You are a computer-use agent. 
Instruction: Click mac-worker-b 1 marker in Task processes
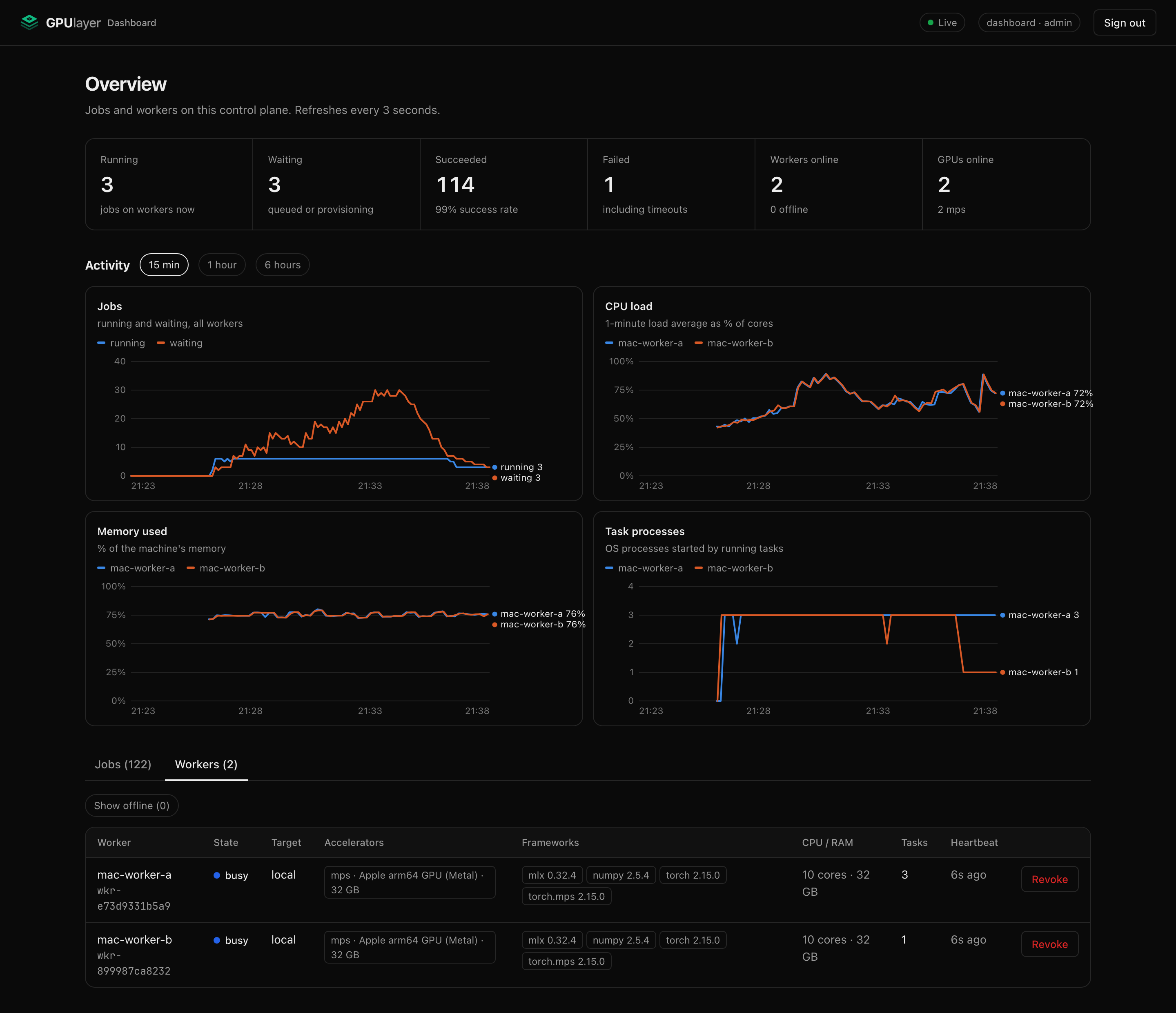(1003, 672)
